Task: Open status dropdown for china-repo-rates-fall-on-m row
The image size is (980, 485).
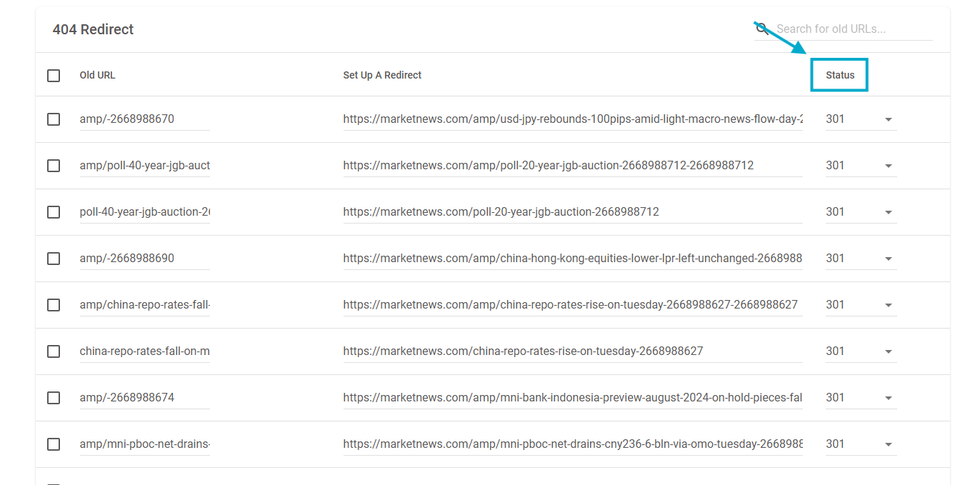Action: 887,352
